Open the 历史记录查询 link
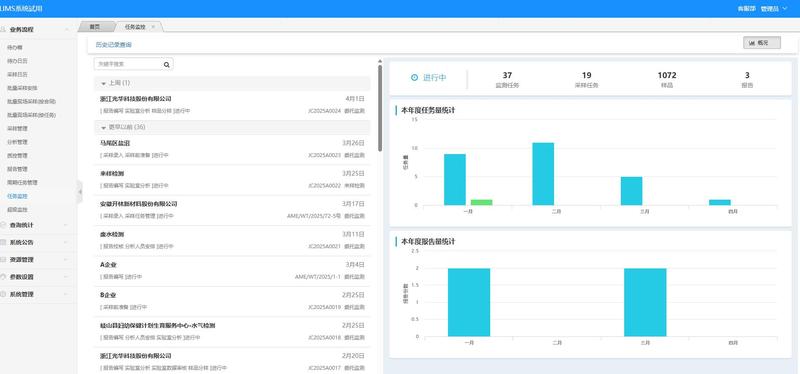 pos(114,45)
